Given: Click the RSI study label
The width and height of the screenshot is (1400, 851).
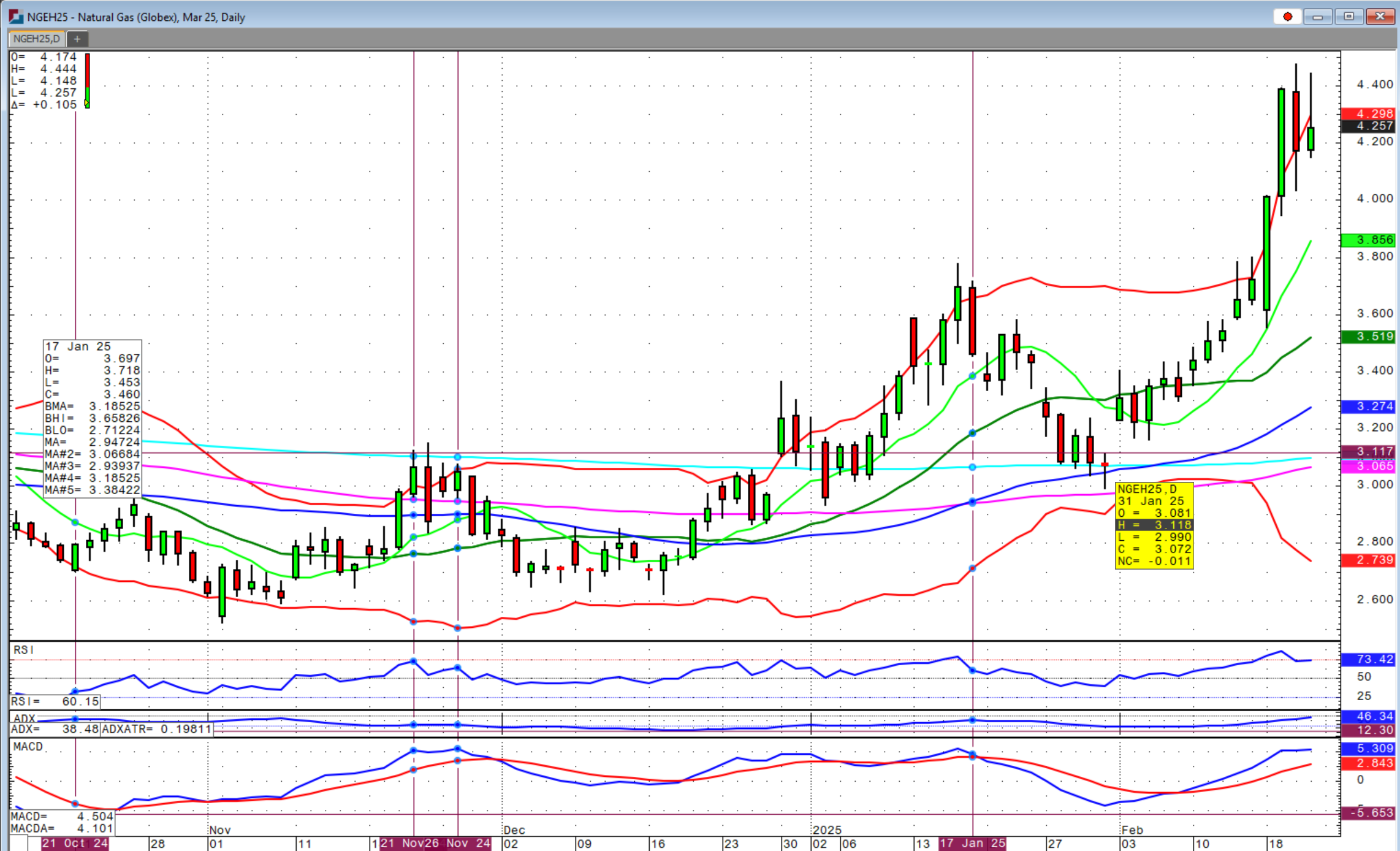Looking at the screenshot, I should 24,650.
